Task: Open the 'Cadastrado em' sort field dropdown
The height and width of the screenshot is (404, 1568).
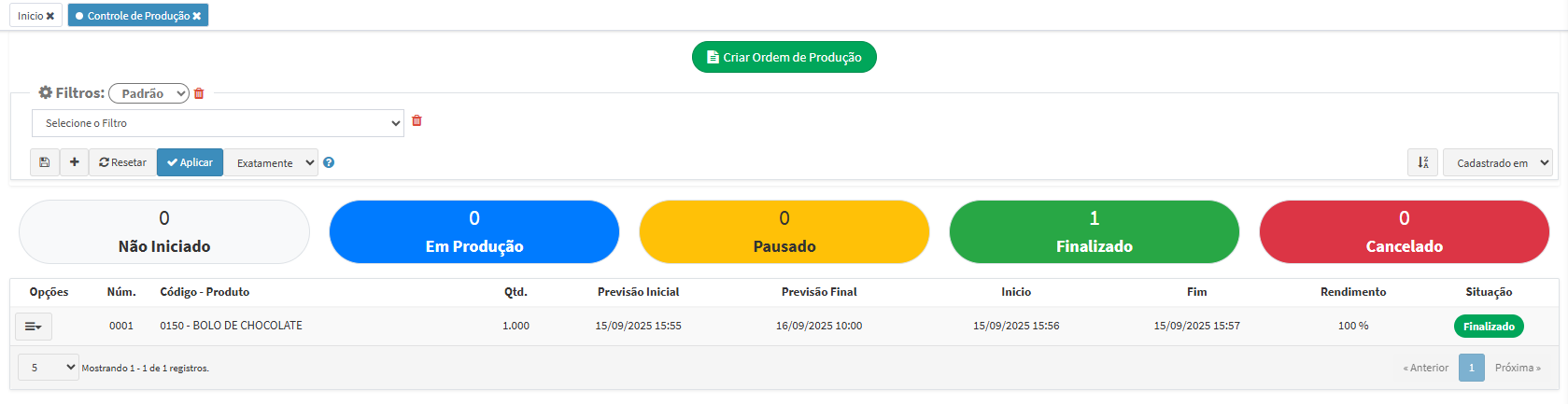Action: coord(1497,162)
